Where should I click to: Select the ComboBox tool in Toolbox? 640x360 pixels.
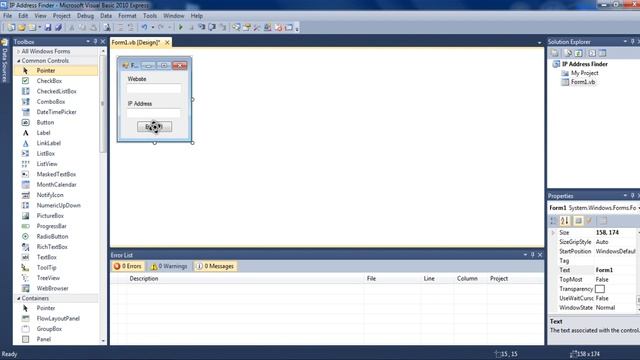pos(51,102)
